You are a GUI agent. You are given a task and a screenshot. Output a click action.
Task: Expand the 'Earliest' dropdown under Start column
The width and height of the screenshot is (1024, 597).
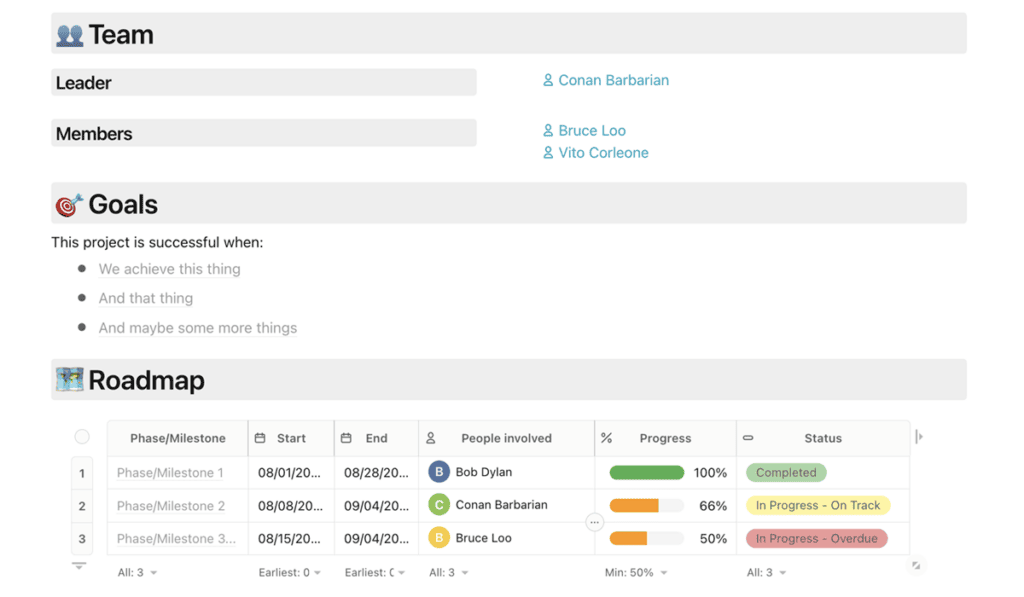(x=290, y=573)
